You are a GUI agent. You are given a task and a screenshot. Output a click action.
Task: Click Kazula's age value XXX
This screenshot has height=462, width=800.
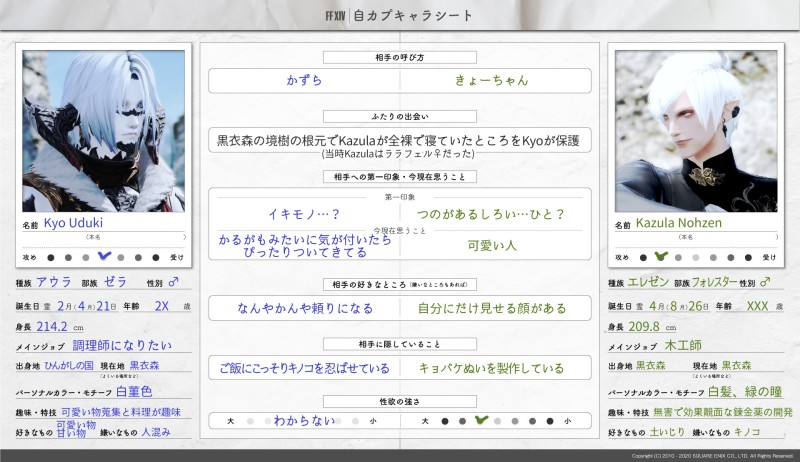click(757, 306)
